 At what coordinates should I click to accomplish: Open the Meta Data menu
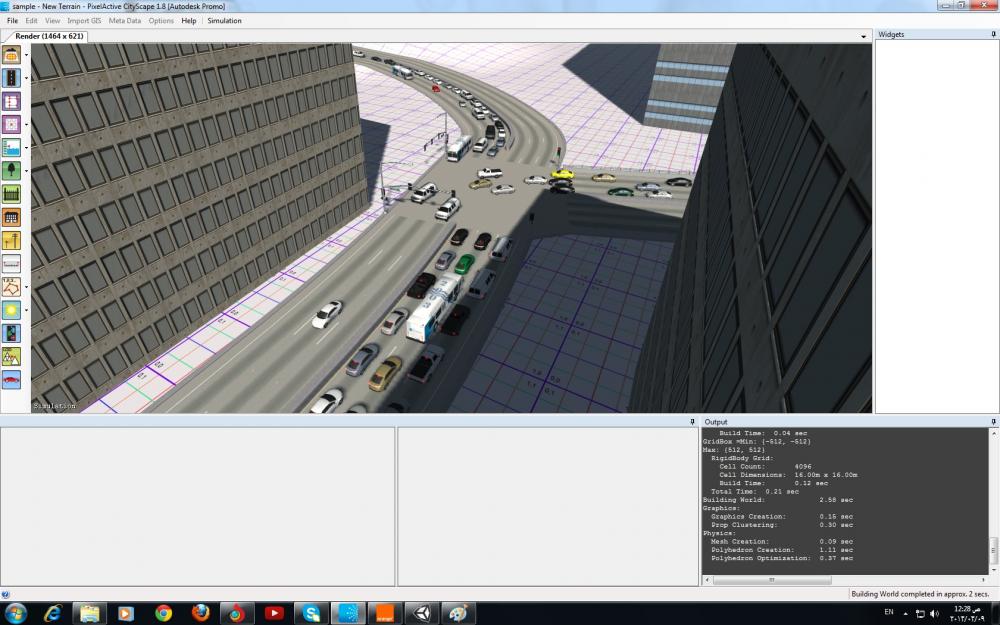click(125, 20)
